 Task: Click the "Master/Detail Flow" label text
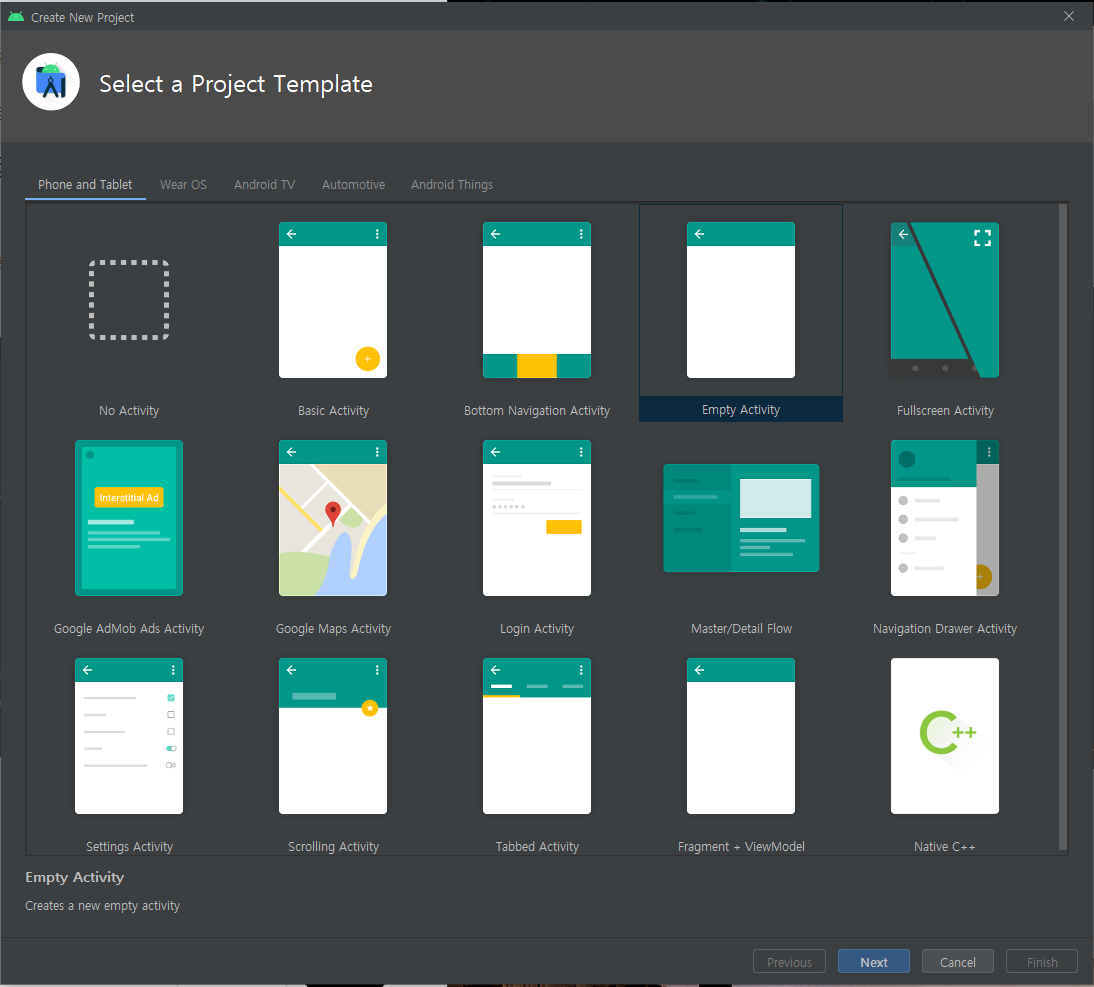741,628
